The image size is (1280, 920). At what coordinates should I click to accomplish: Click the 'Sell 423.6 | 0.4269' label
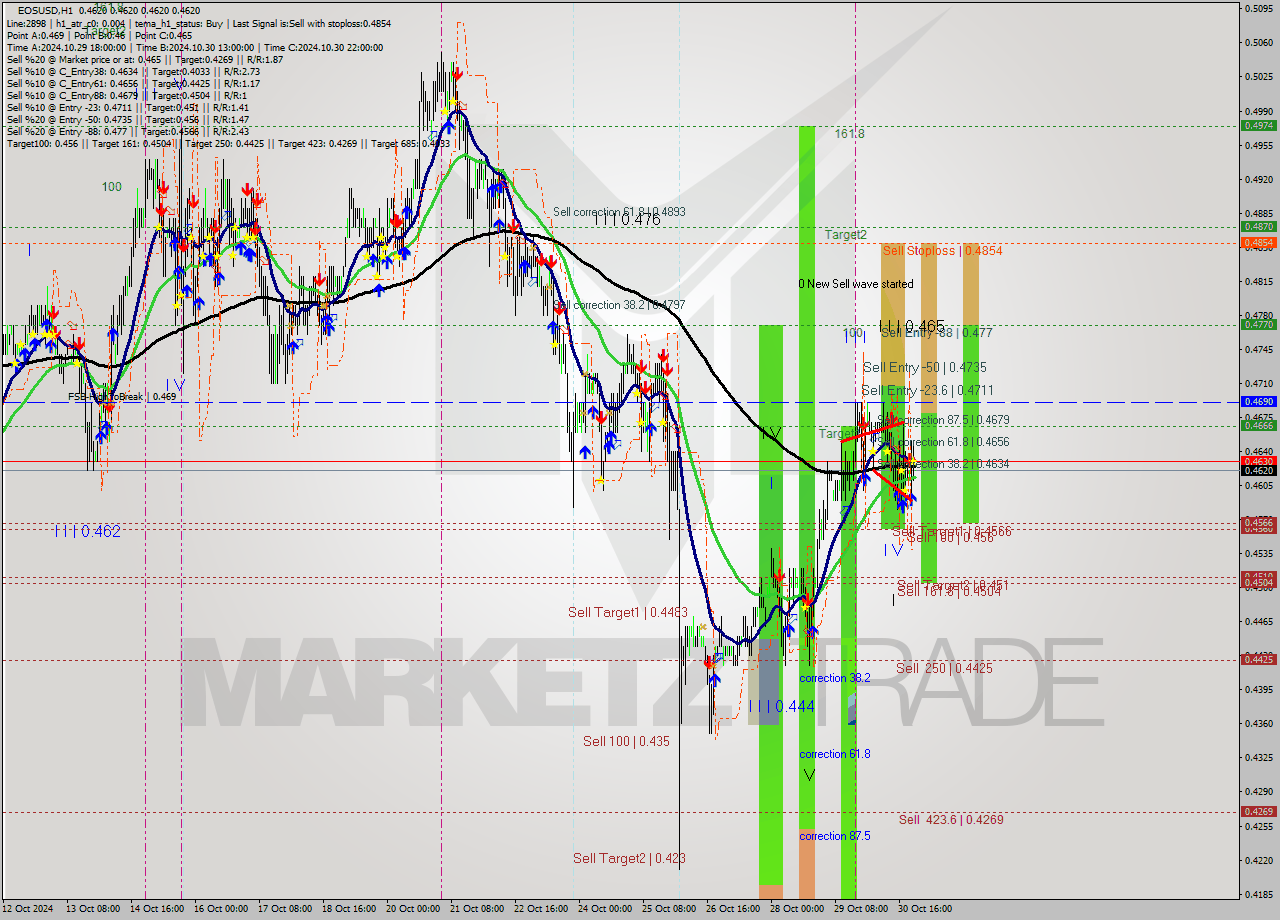(950, 820)
